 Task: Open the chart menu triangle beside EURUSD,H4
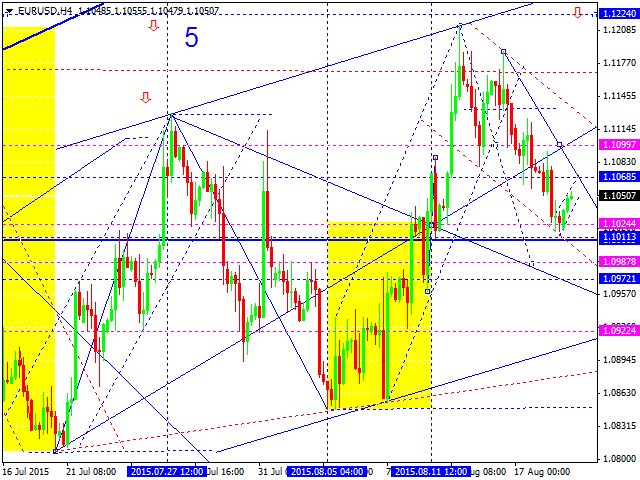(9, 11)
